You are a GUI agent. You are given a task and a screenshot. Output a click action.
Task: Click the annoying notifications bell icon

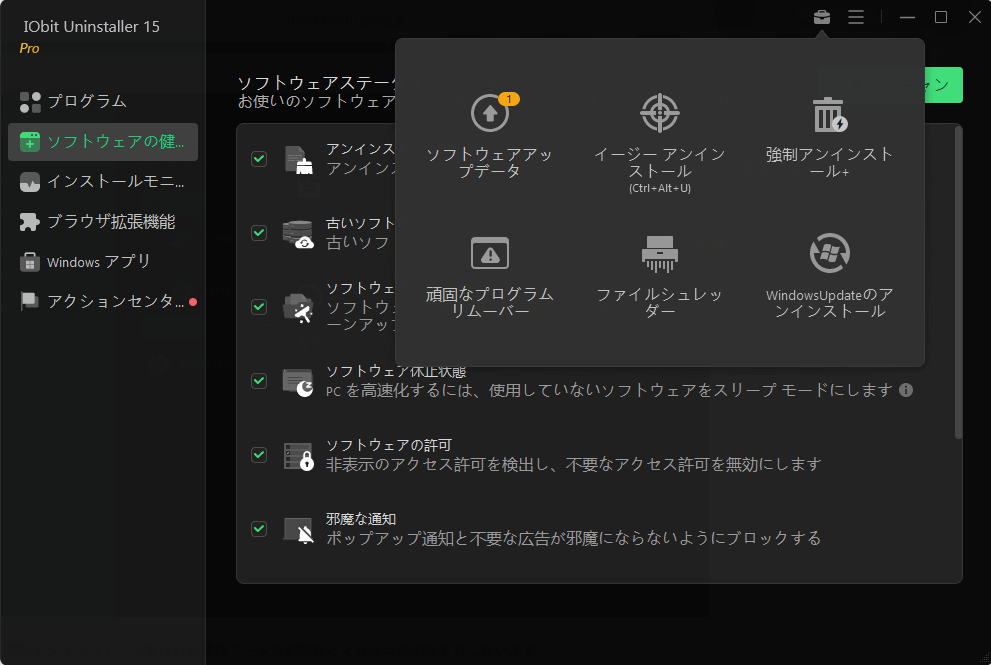(298, 530)
